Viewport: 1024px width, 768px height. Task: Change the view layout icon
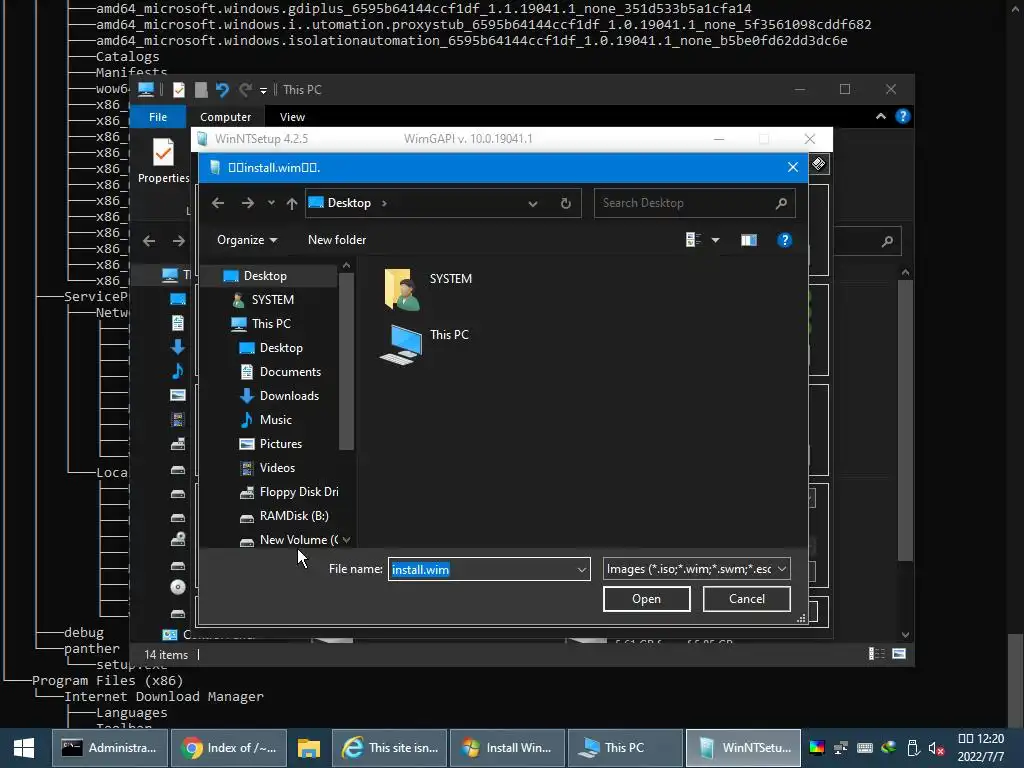point(693,240)
